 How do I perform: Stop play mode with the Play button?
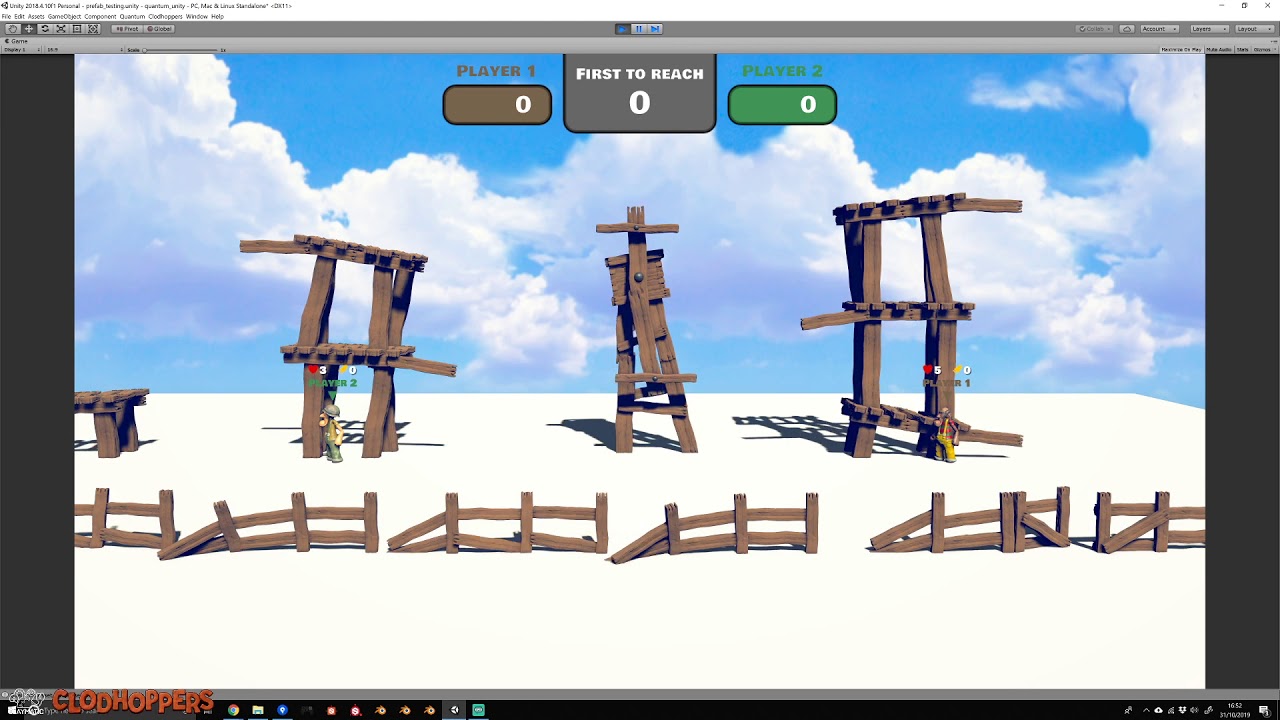coord(622,29)
